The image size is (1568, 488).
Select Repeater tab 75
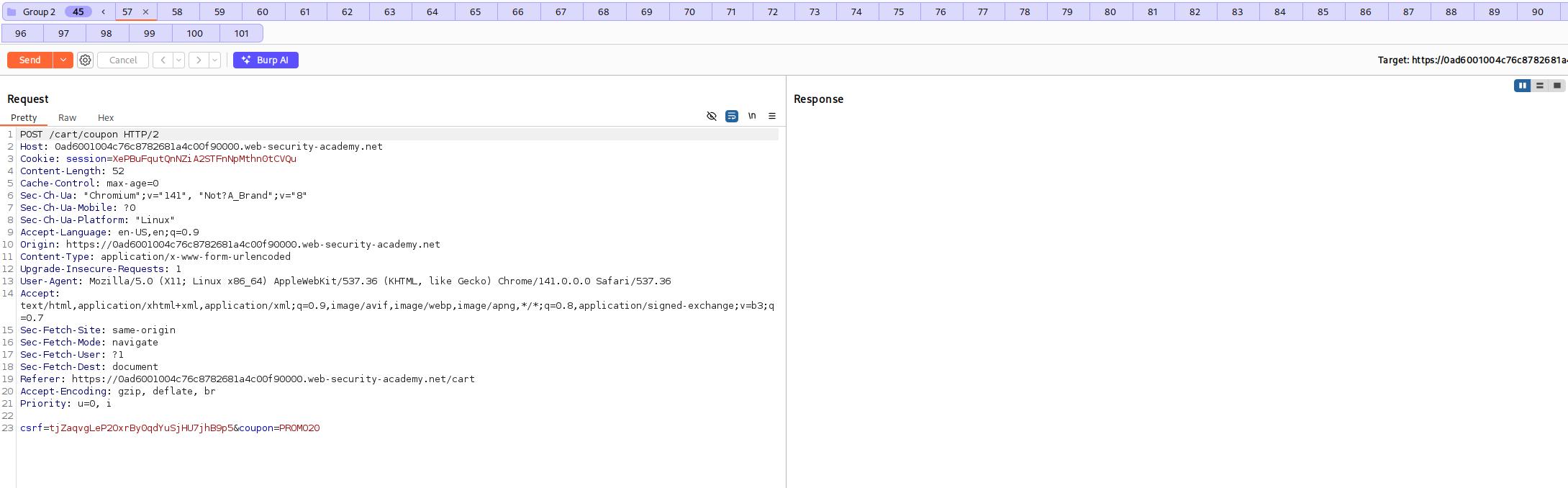pyautogui.click(x=899, y=12)
